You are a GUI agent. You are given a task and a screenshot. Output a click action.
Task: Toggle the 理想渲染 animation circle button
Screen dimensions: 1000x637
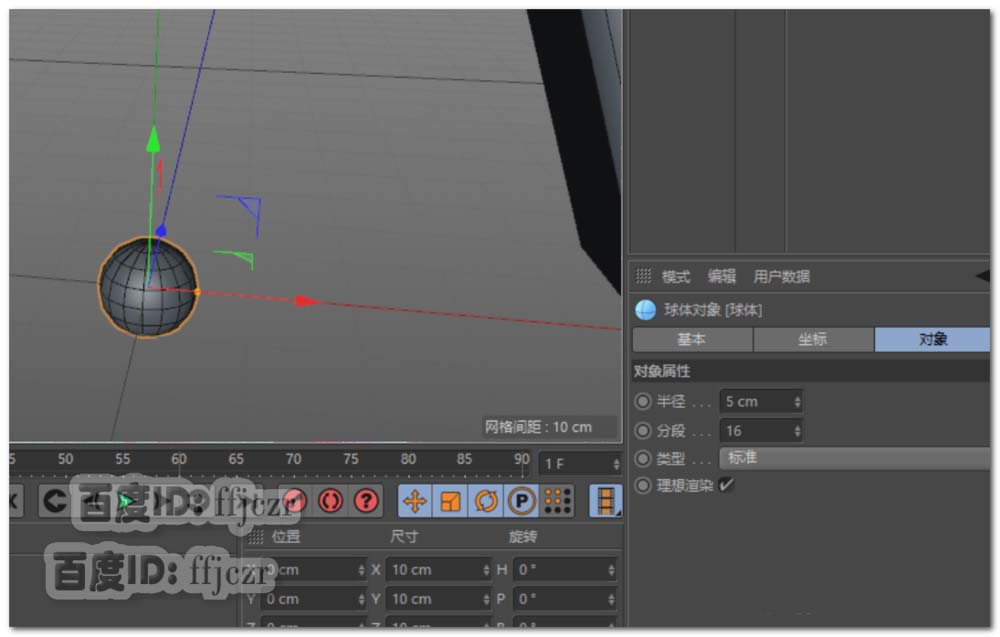coord(643,485)
